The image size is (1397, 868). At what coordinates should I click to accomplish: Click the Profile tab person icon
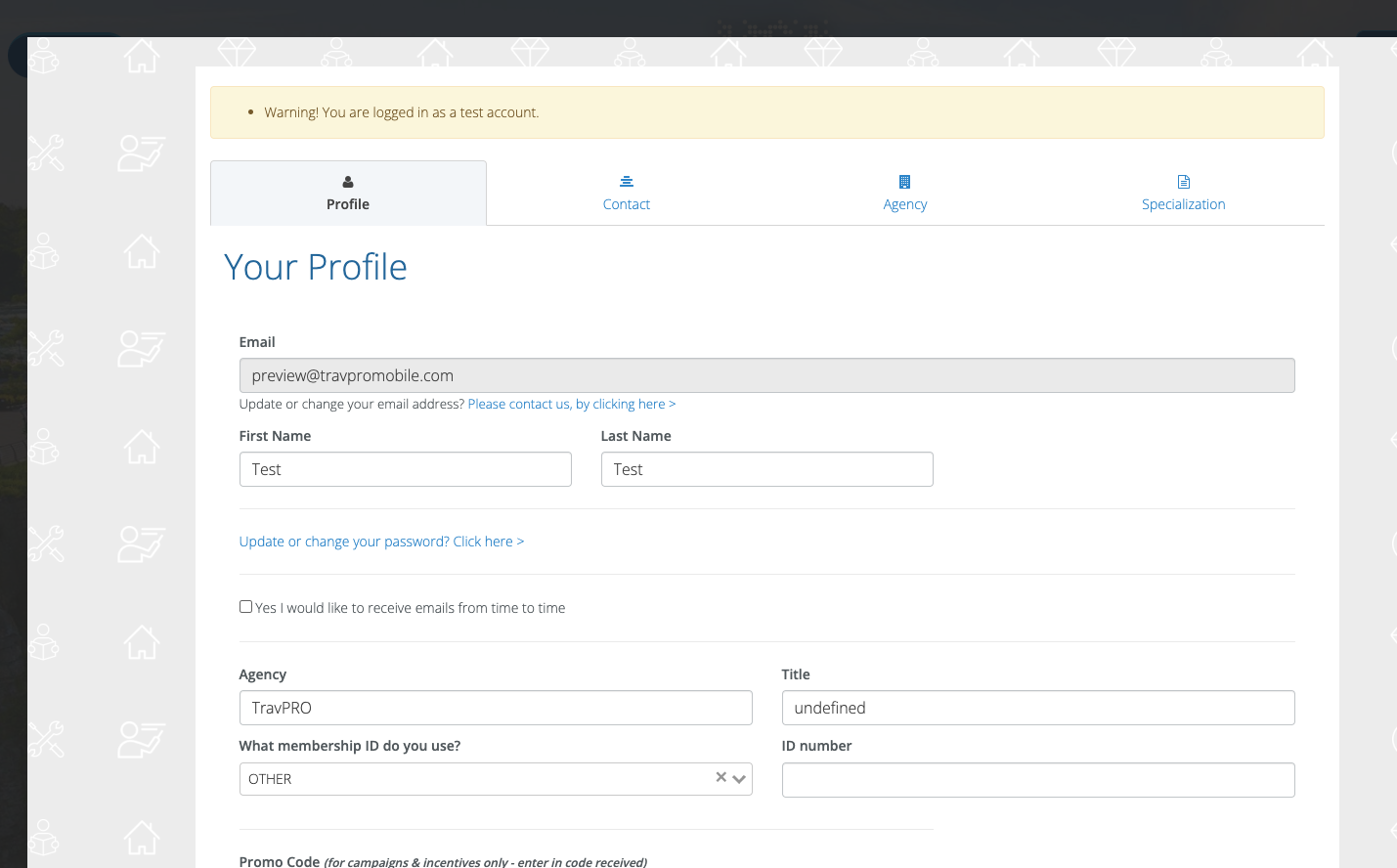(x=348, y=182)
